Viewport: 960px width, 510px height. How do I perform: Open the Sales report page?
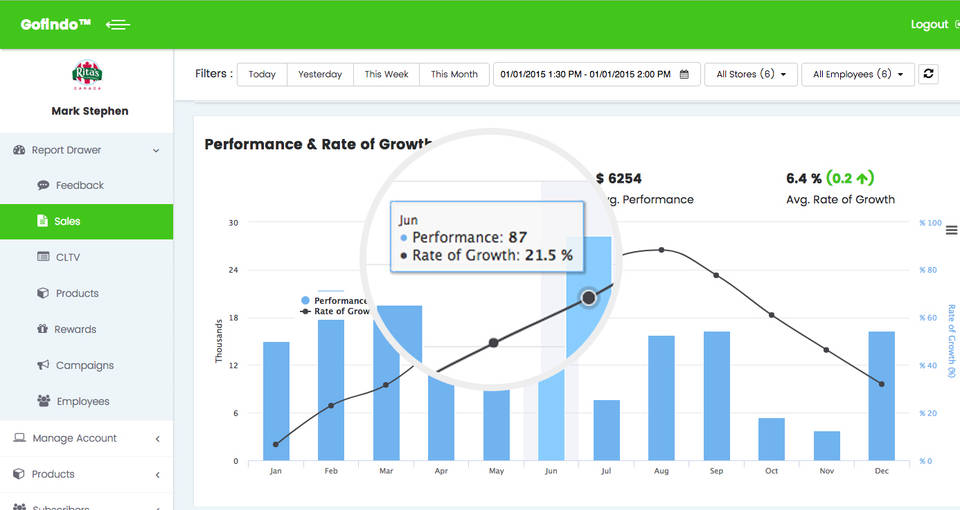(67, 221)
